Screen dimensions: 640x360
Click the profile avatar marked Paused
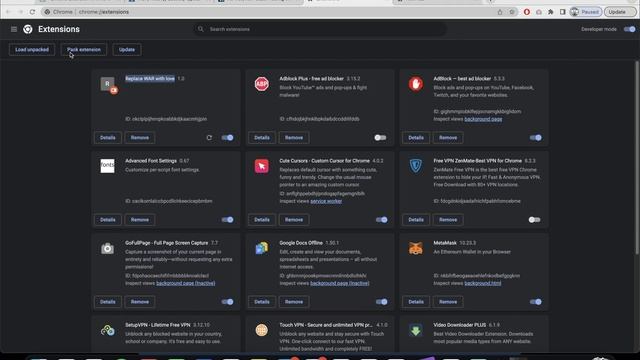click(x=586, y=12)
